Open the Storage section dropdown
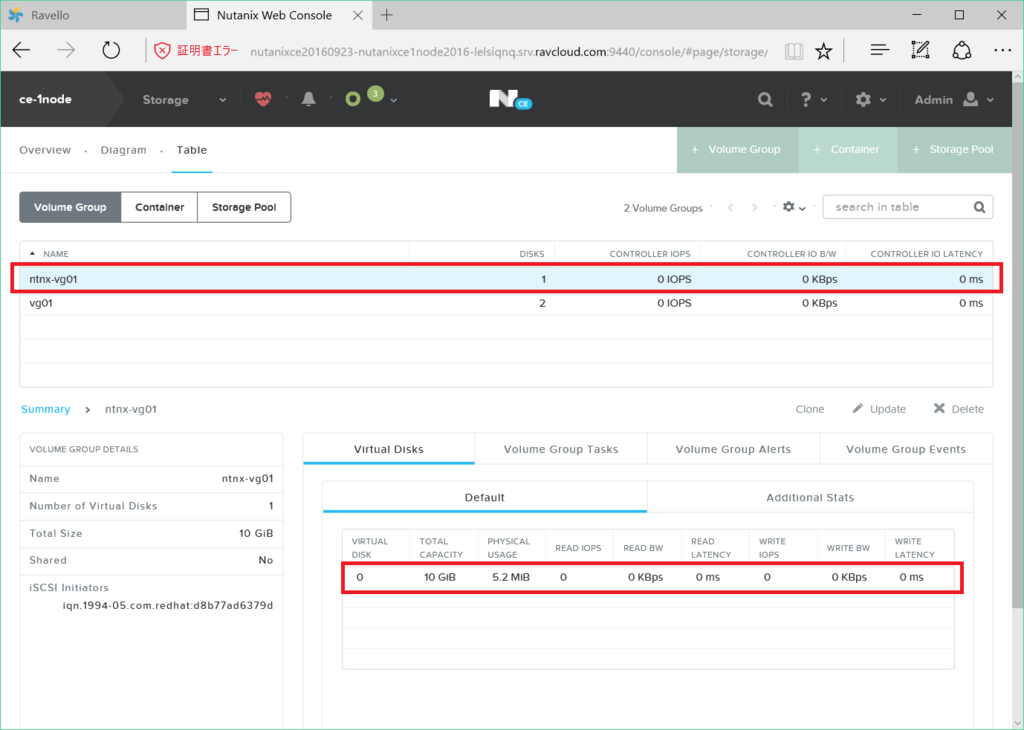1024x730 pixels. [x=184, y=100]
